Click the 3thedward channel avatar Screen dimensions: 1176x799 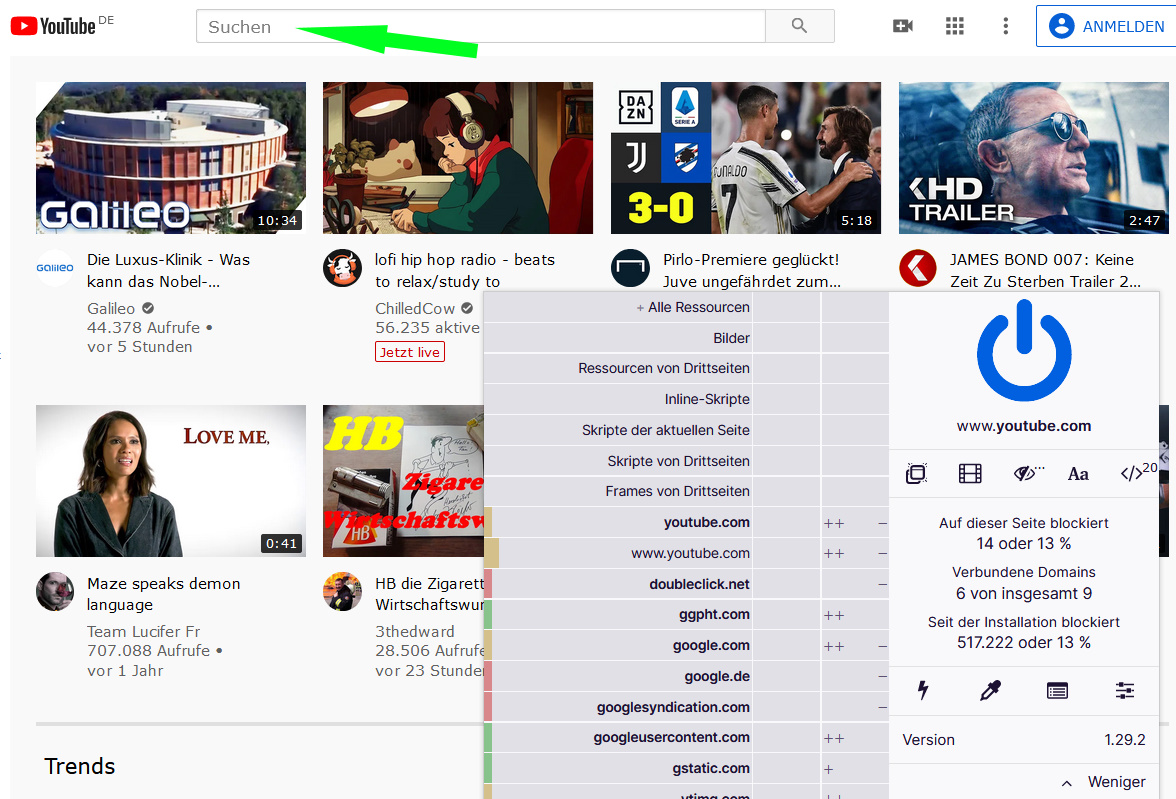[342, 591]
